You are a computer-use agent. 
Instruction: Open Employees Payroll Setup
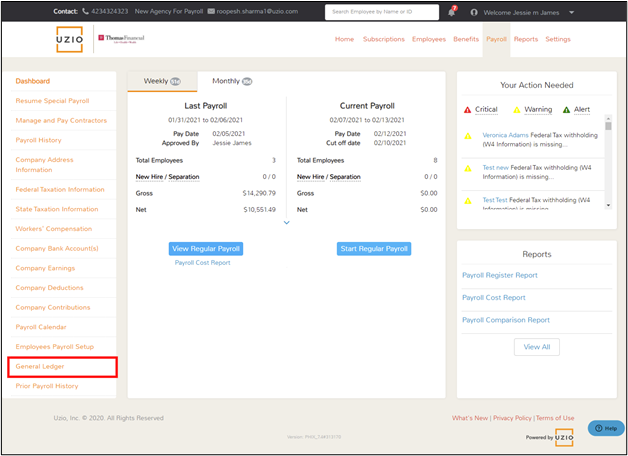[55, 346]
